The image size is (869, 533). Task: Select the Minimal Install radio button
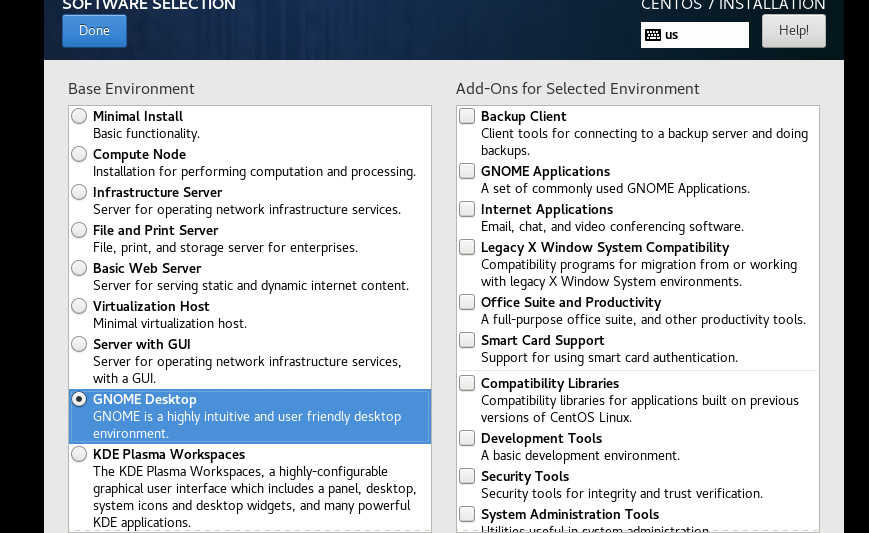coord(79,117)
